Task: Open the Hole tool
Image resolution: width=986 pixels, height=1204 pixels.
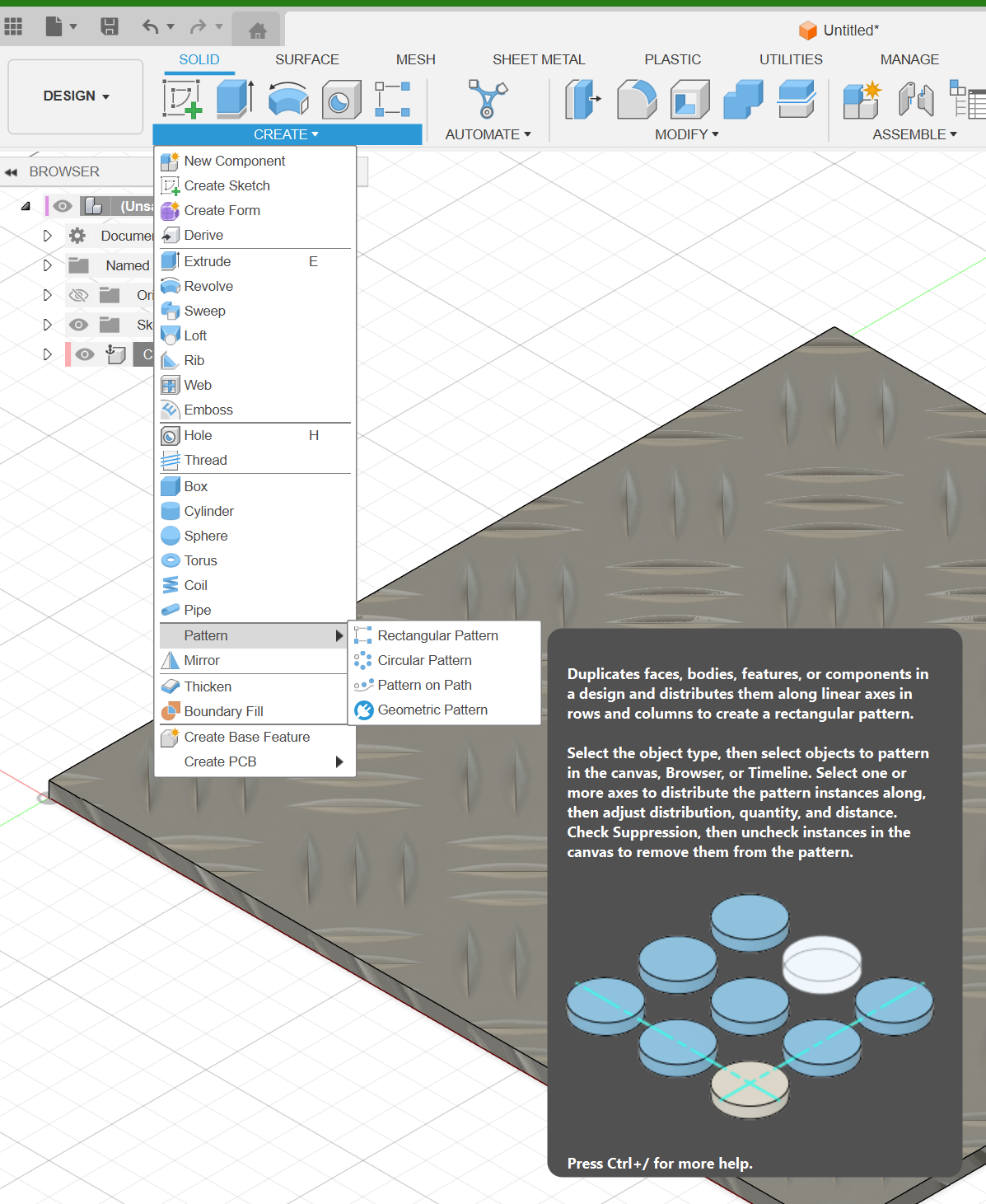Action: [x=198, y=435]
